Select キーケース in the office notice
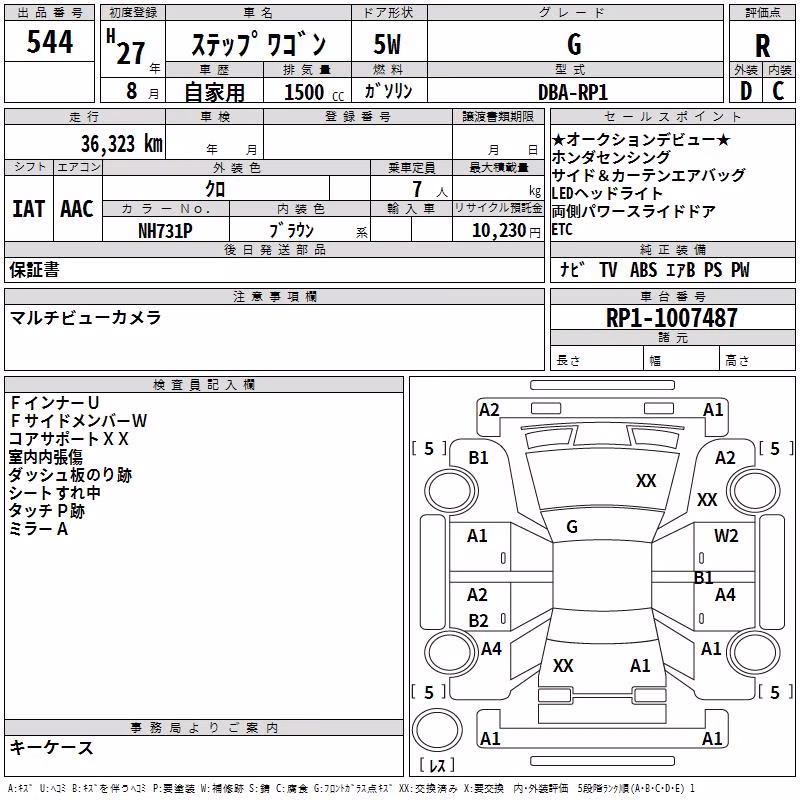Viewport: 800px width, 800px height. pyautogui.click(x=52, y=747)
